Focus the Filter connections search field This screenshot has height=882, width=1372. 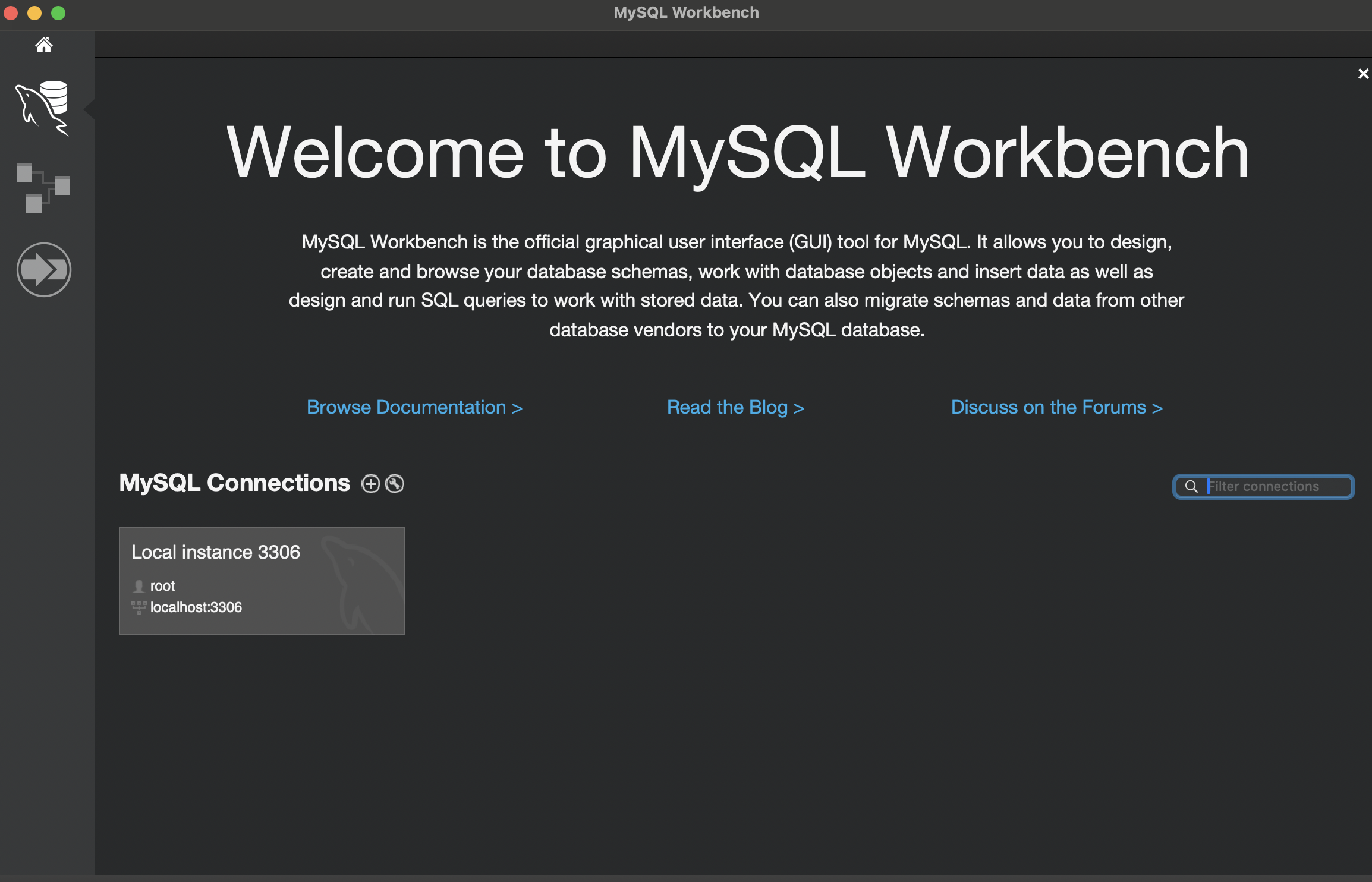pyautogui.click(x=1272, y=487)
